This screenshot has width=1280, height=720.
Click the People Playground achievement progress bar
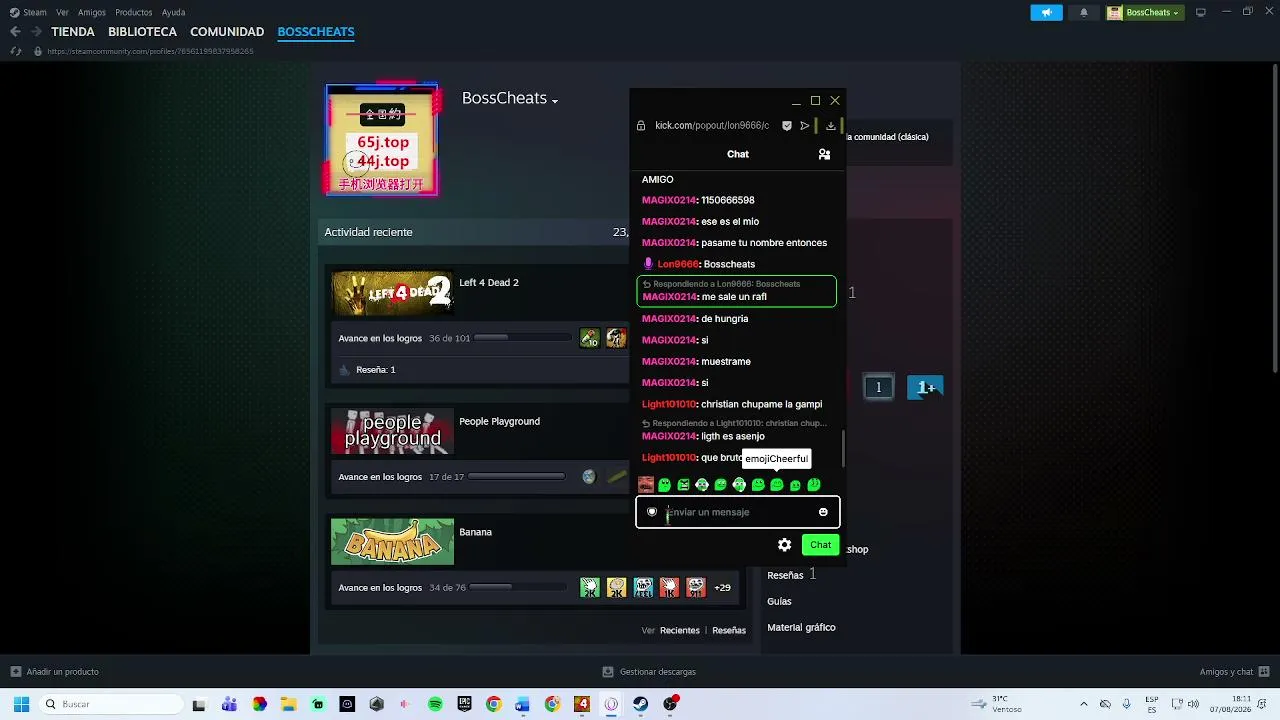click(x=516, y=477)
